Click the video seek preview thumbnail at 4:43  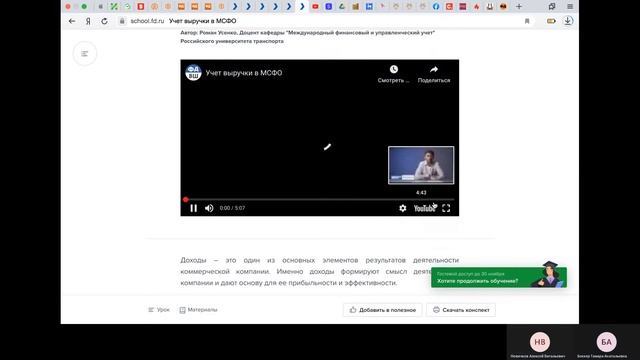coord(421,165)
